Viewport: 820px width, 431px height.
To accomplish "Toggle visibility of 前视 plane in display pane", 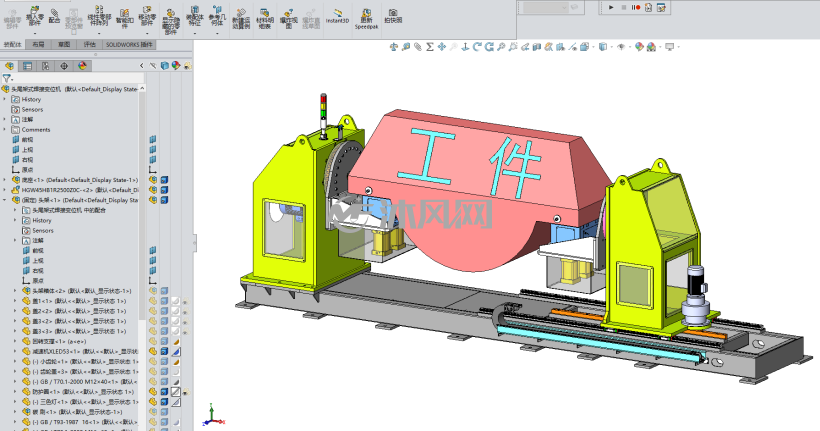I will (153, 140).
